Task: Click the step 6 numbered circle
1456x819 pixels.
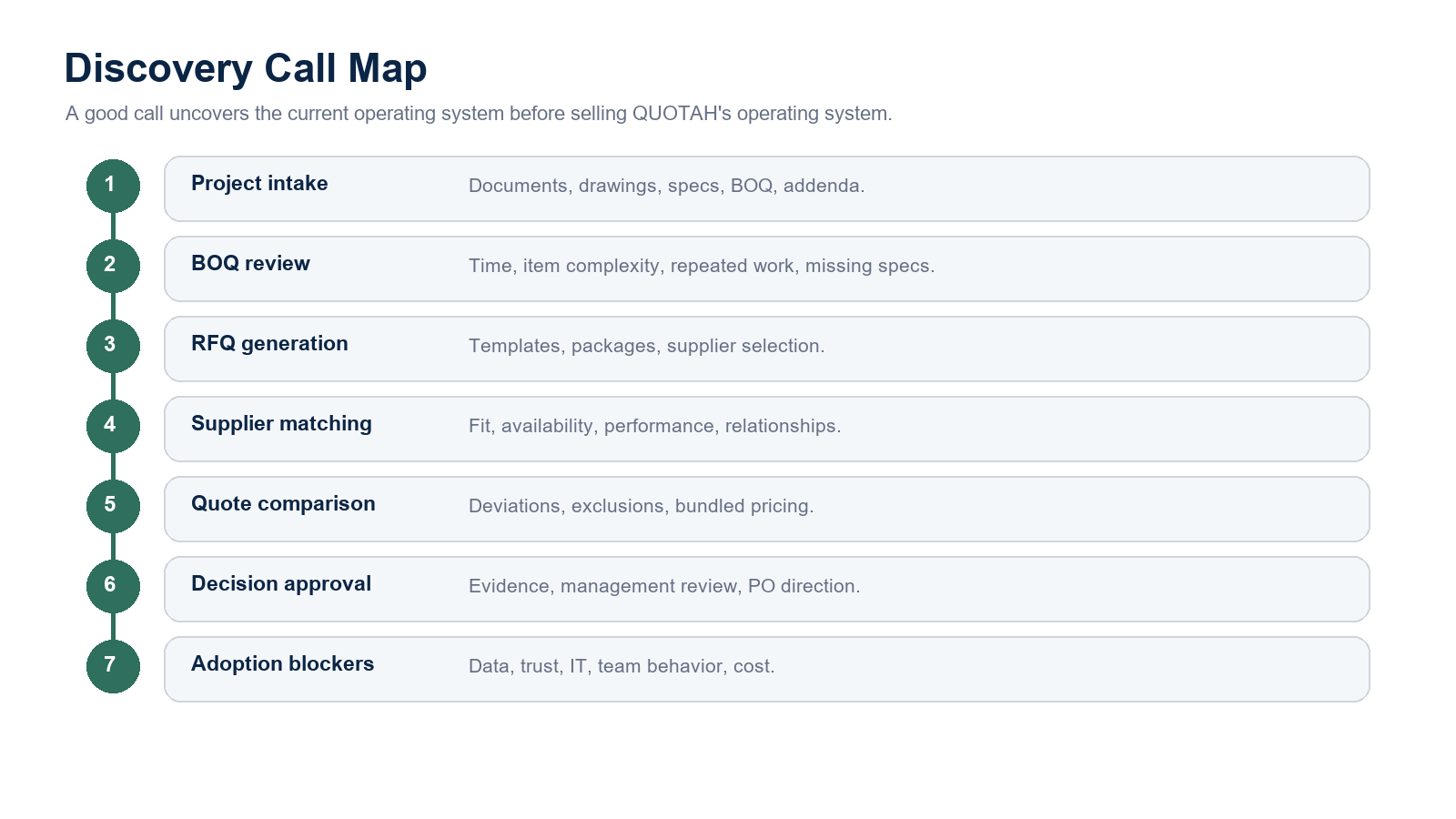Action: [x=113, y=586]
